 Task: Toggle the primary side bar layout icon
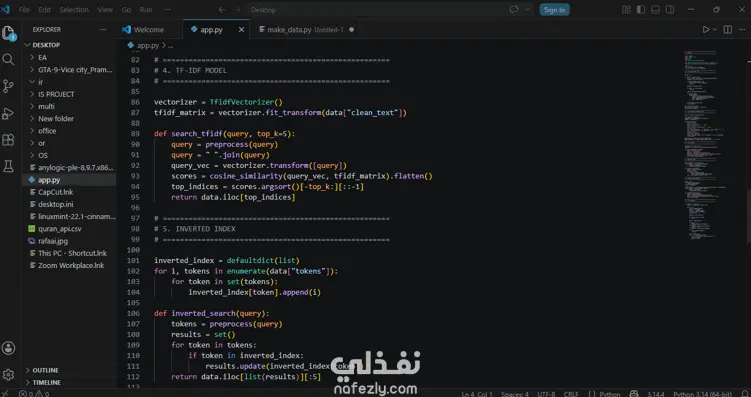pos(641,10)
